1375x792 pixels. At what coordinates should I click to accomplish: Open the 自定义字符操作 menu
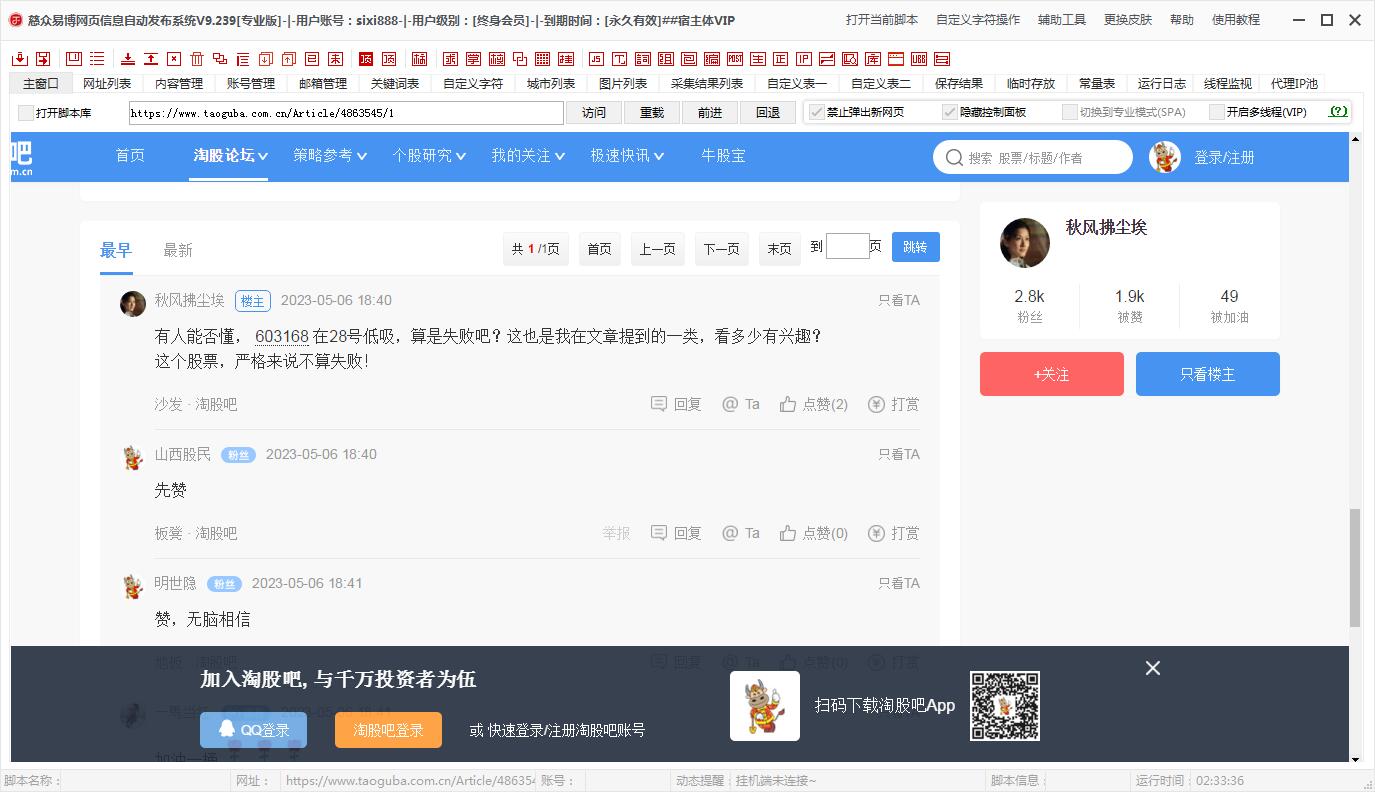(x=978, y=20)
